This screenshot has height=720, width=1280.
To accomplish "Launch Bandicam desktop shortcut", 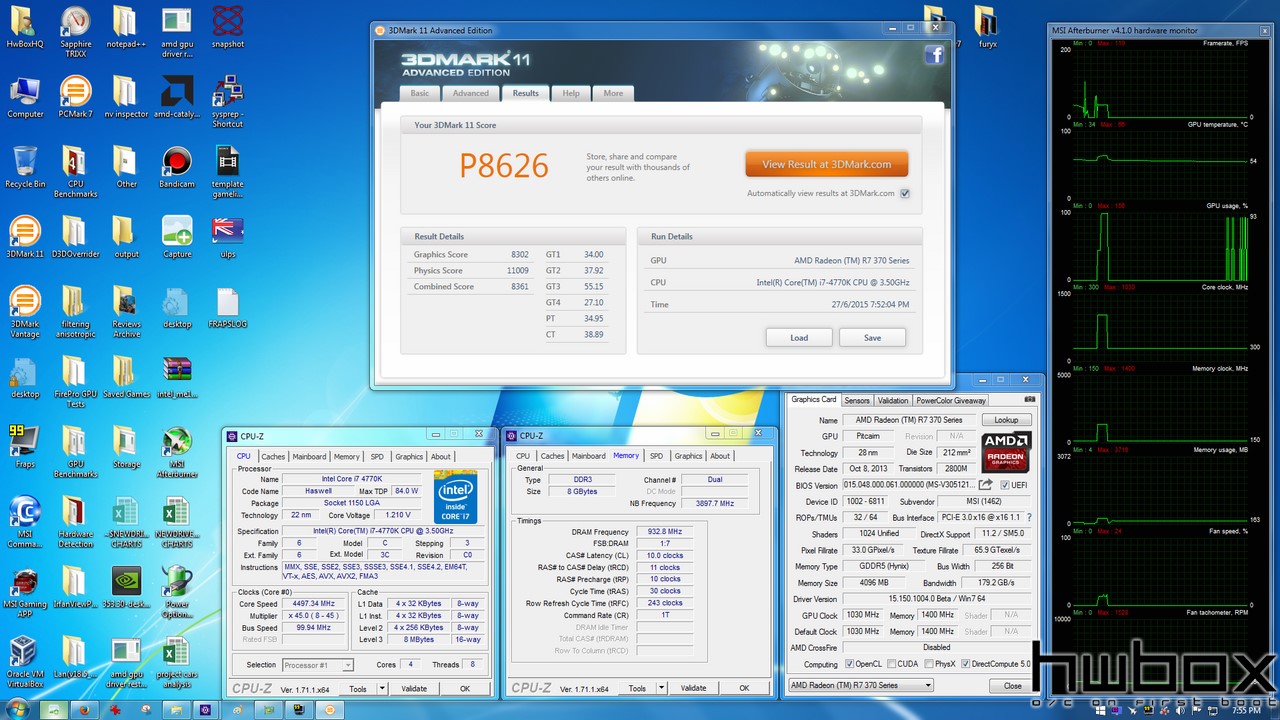I will tap(177, 167).
